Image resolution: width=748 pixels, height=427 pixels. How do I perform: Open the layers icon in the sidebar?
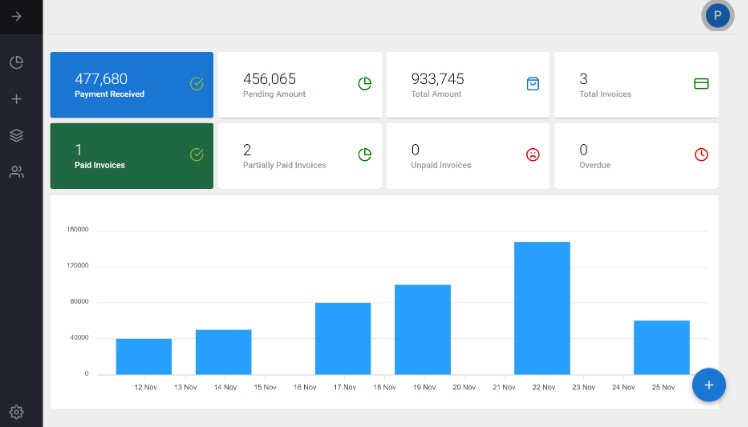point(16,135)
